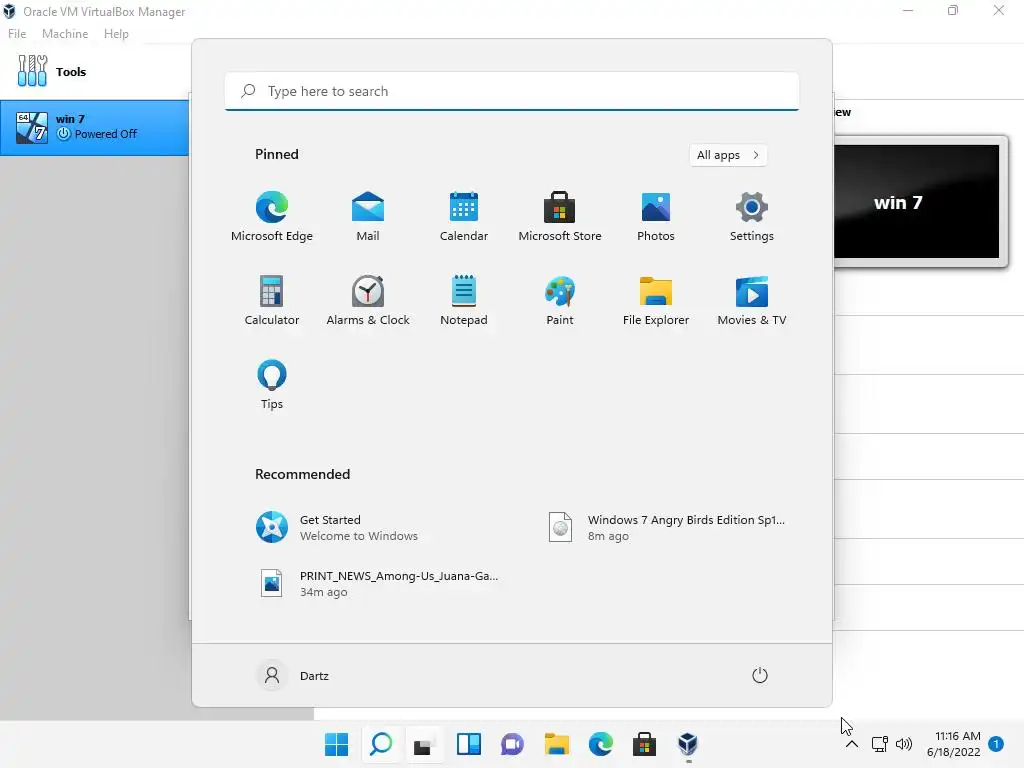Open the clock and date flyout
The width and height of the screenshot is (1024, 768).
(x=953, y=744)
